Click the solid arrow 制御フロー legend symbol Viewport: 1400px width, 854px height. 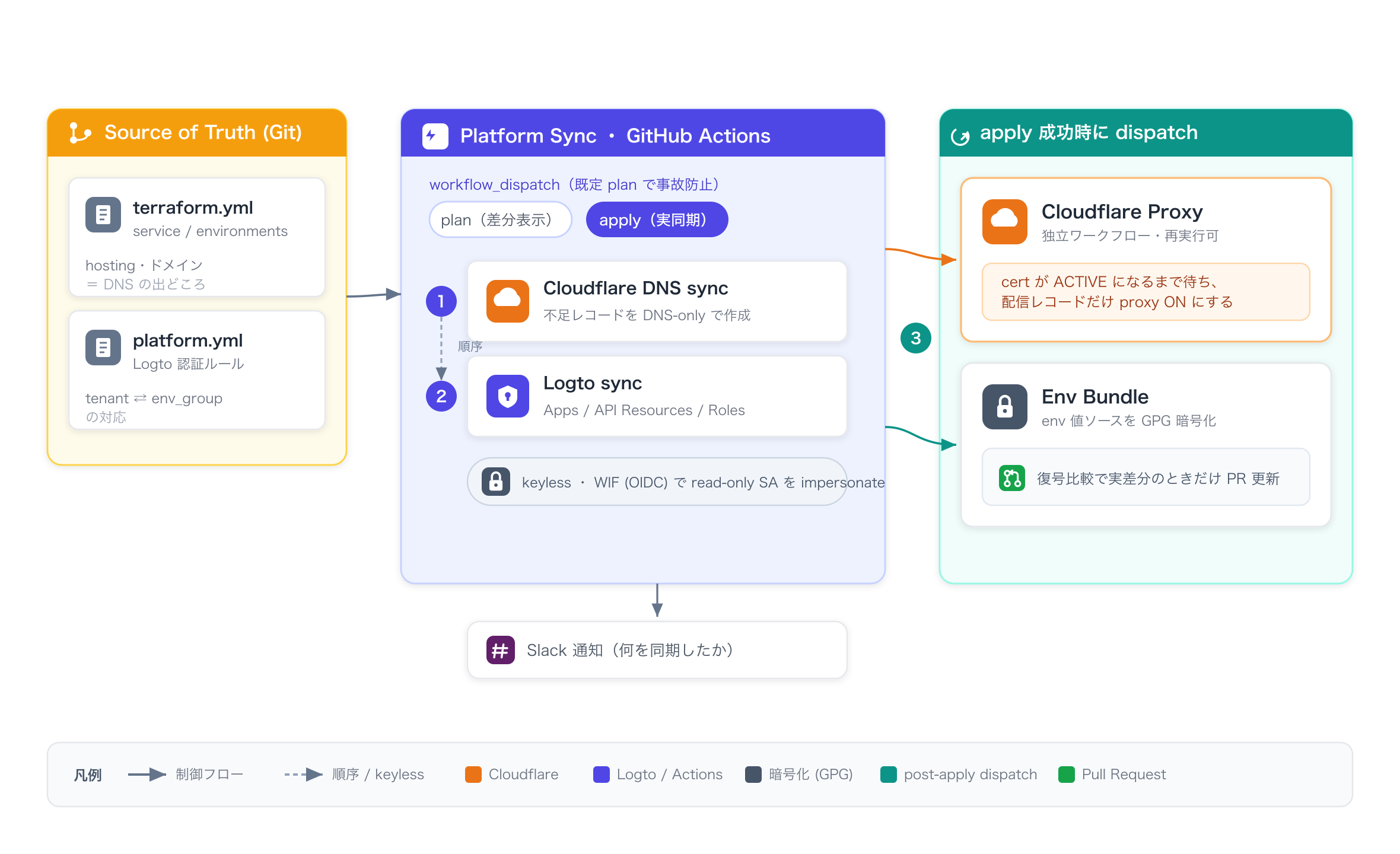[147, 775]
